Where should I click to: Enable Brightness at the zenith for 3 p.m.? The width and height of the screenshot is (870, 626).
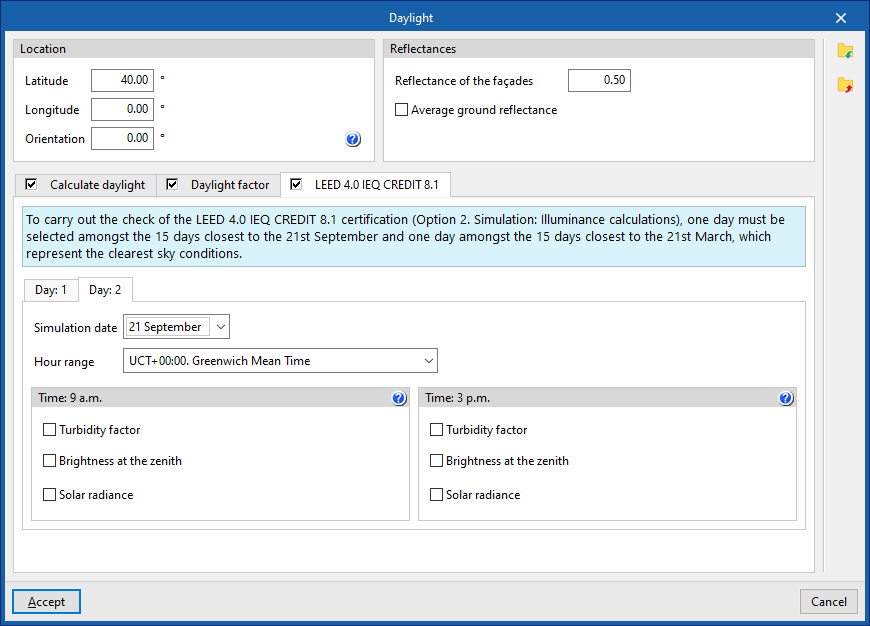[x=437, y=461]
